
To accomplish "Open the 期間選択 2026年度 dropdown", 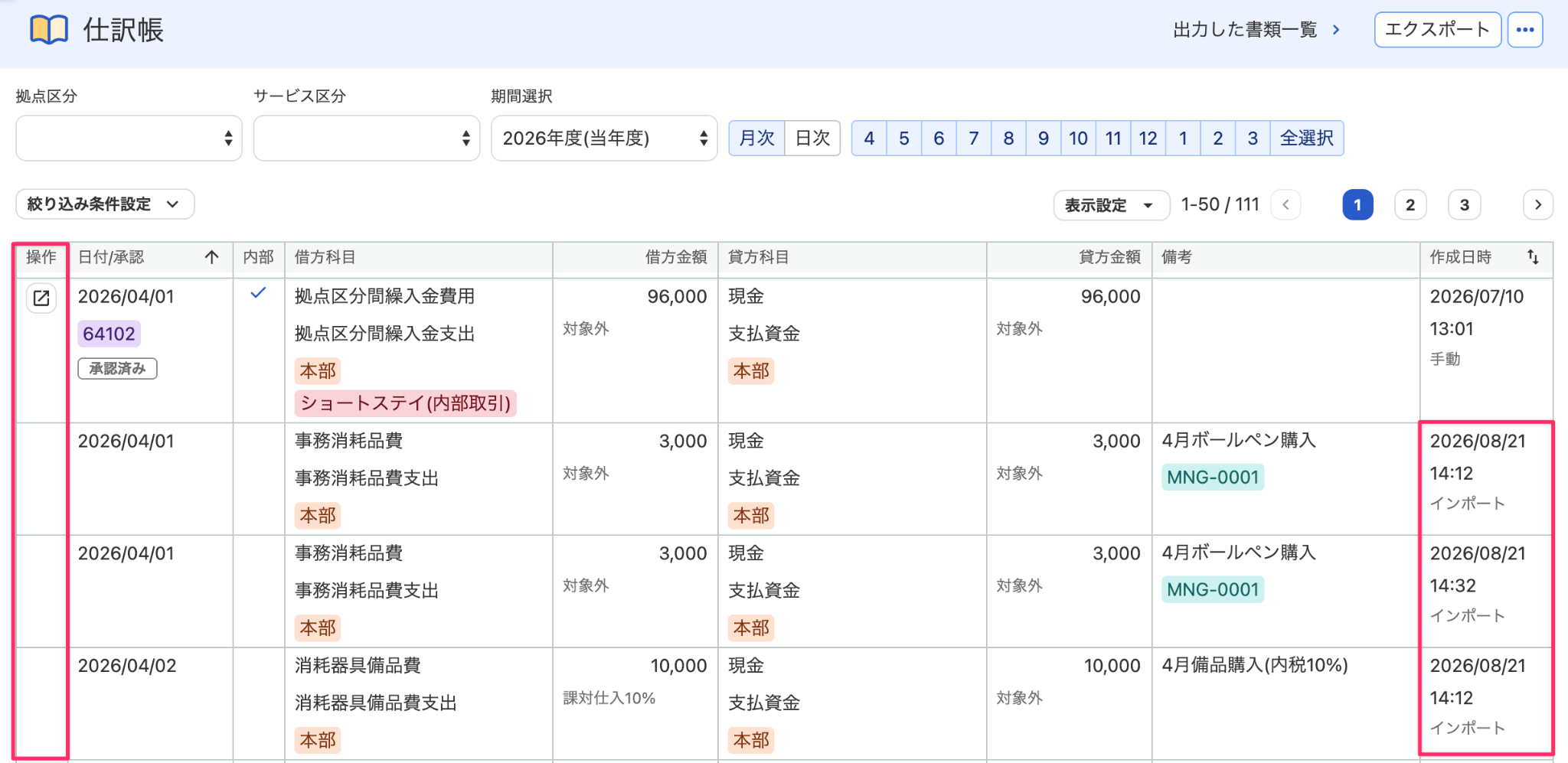I will pos(604,138).
